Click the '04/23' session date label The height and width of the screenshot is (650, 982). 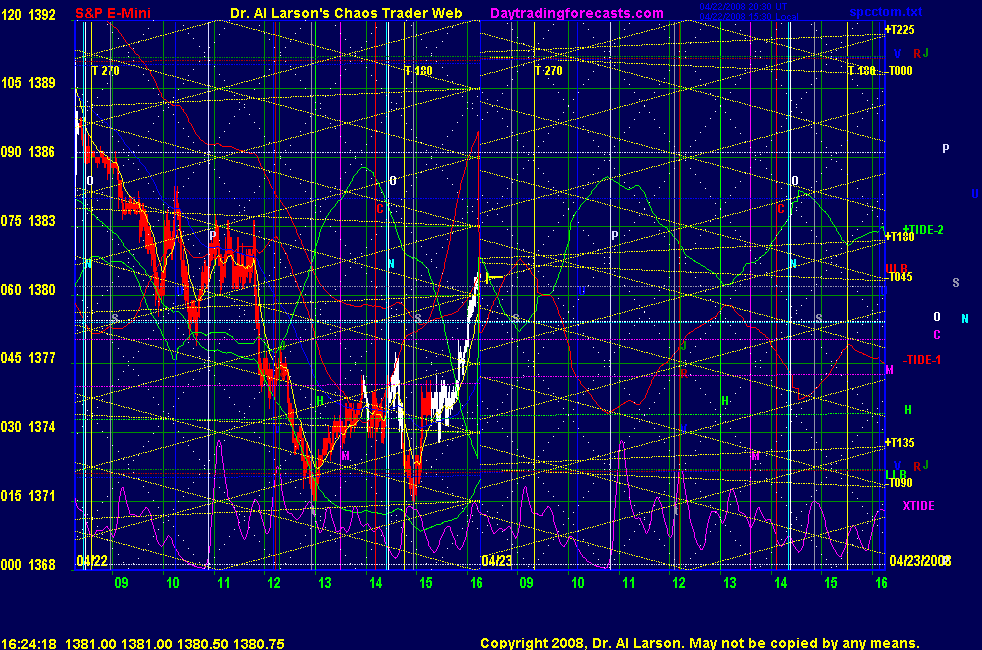click(497, 560)
